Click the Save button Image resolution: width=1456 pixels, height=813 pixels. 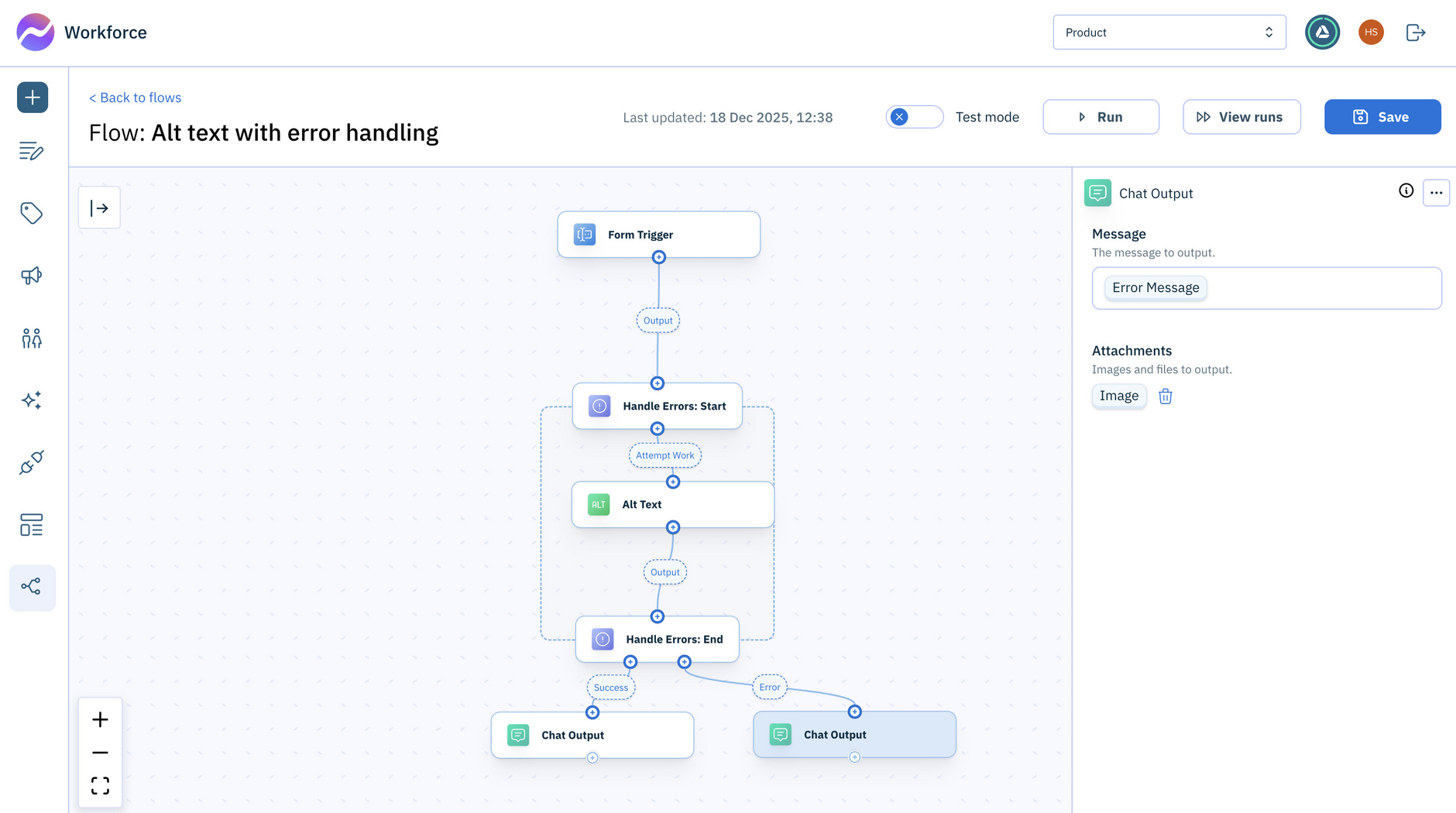coord(1382,117)
